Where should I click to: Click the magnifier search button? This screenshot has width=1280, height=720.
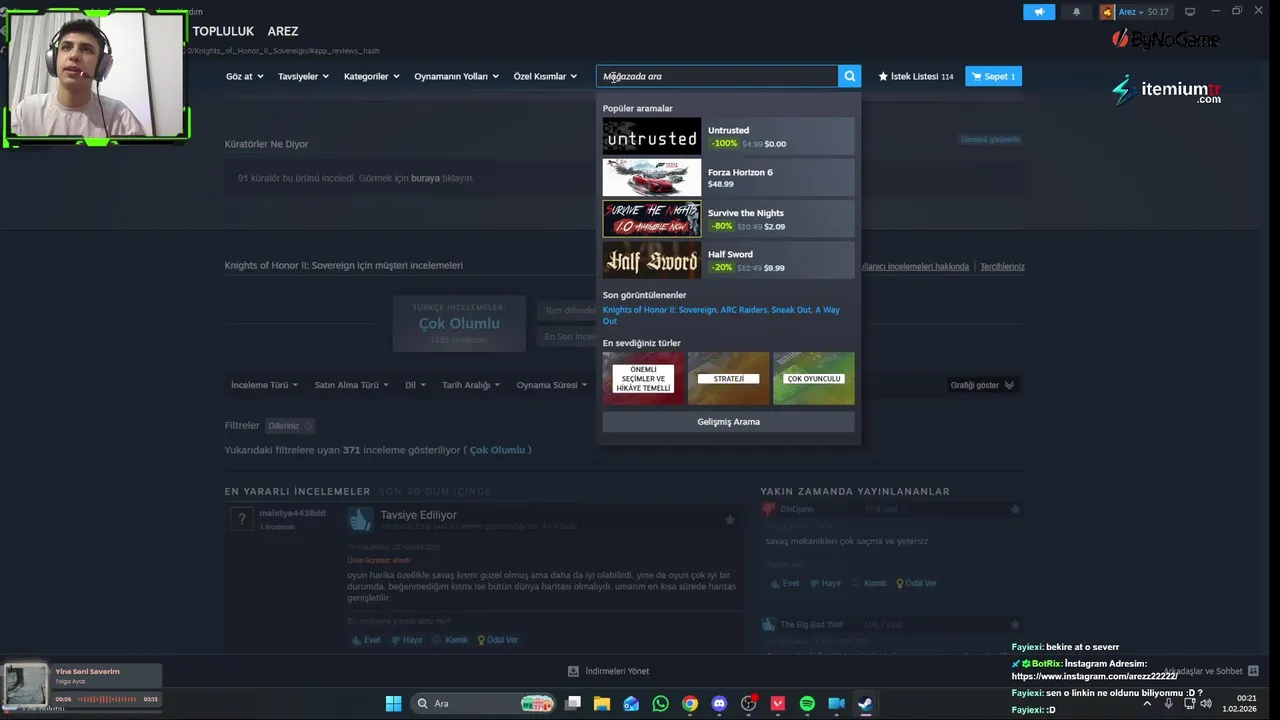850,76
